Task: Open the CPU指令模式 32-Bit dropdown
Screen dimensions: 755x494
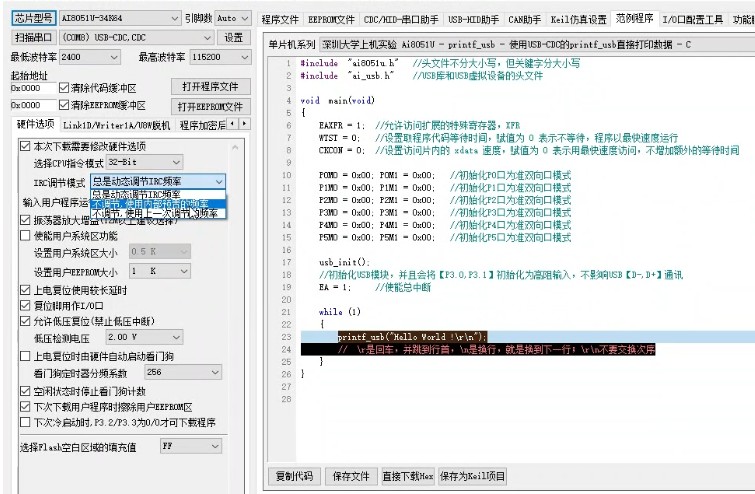Action: click(x=144, y=162)
